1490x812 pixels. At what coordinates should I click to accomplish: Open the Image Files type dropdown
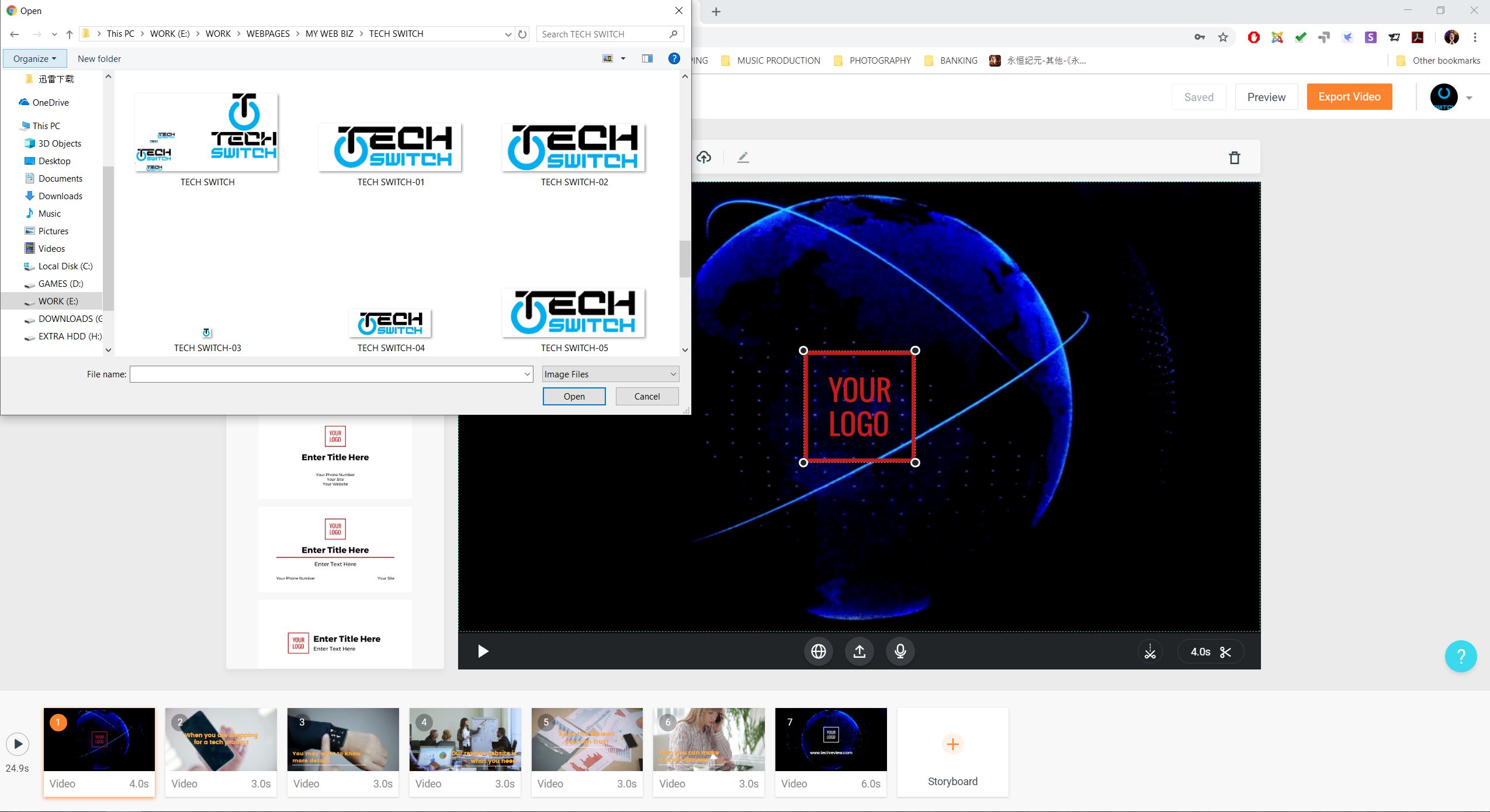pos(610,374)
